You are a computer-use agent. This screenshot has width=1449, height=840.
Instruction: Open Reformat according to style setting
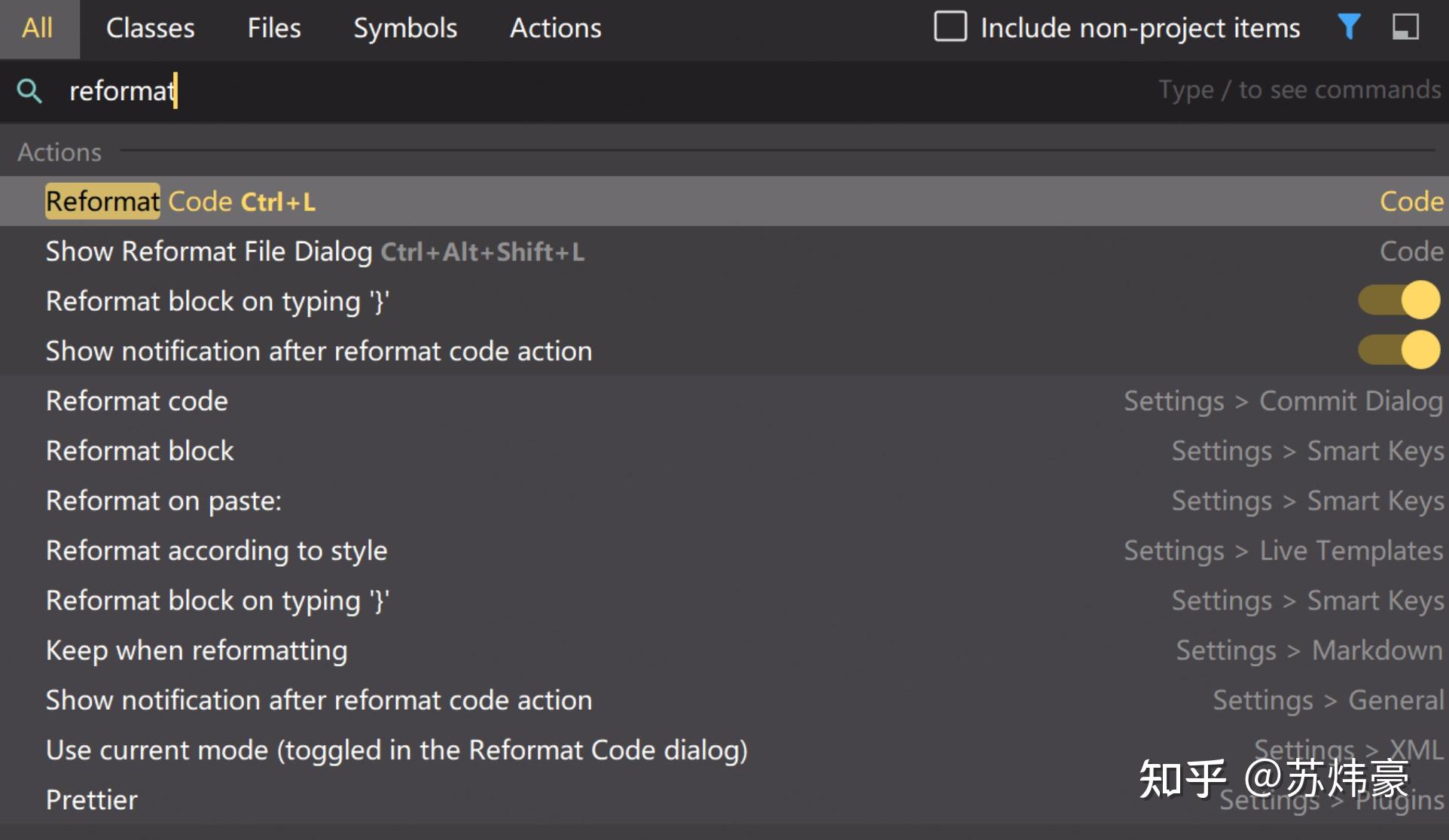coord(216,551)
